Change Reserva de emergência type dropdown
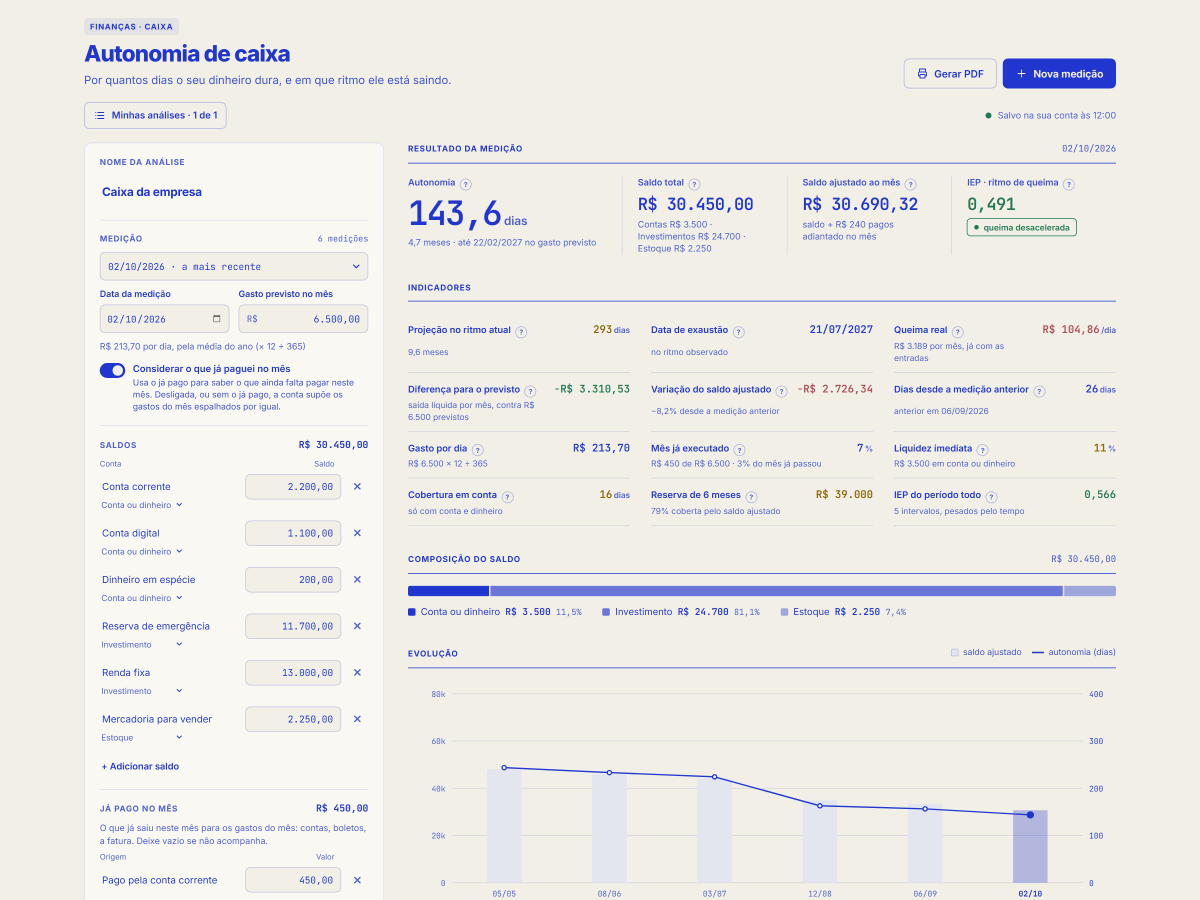 point(143,645)
